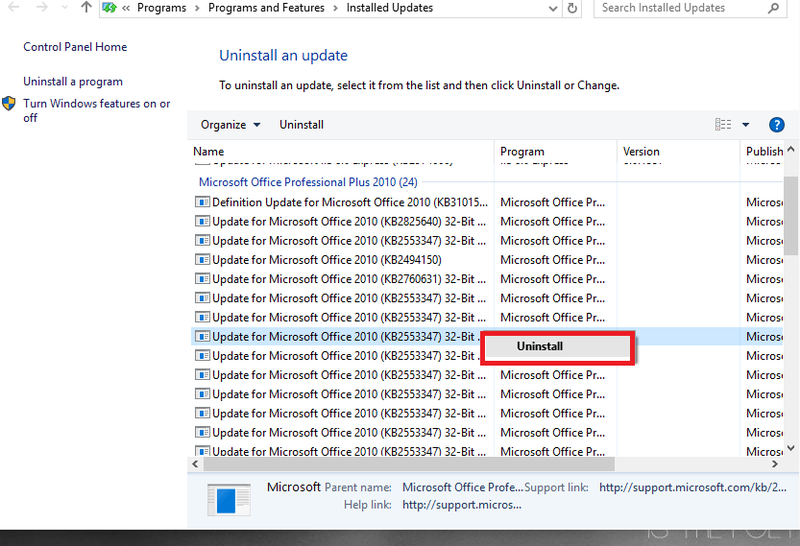Refresh the Installed Updates list
Image resolution: width=800 pixels, height=546 pixels.
(x=572, y=8)
